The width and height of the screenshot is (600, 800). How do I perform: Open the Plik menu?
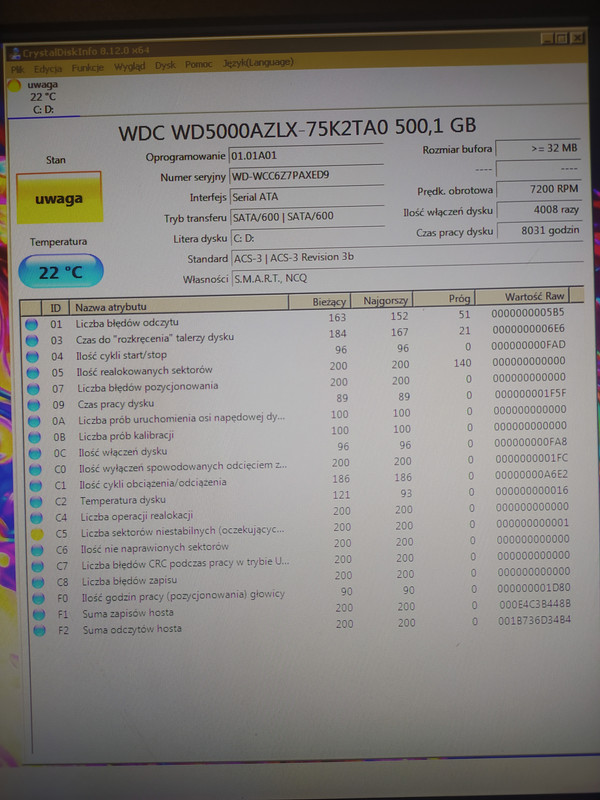tap(18, 69)
